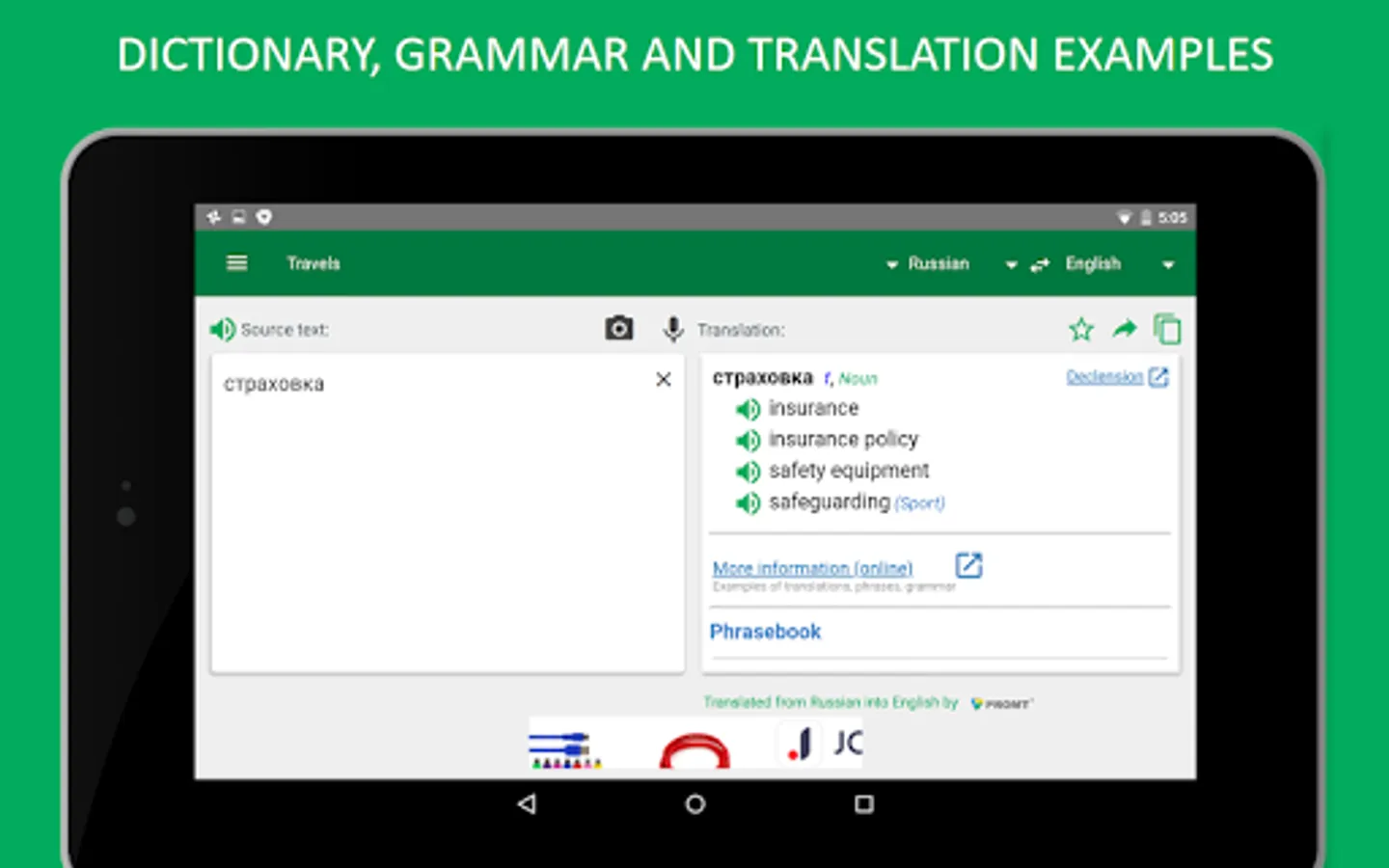Select the Travels topic title
This screenshot has height=868, width=1389.
pos(313,263)
